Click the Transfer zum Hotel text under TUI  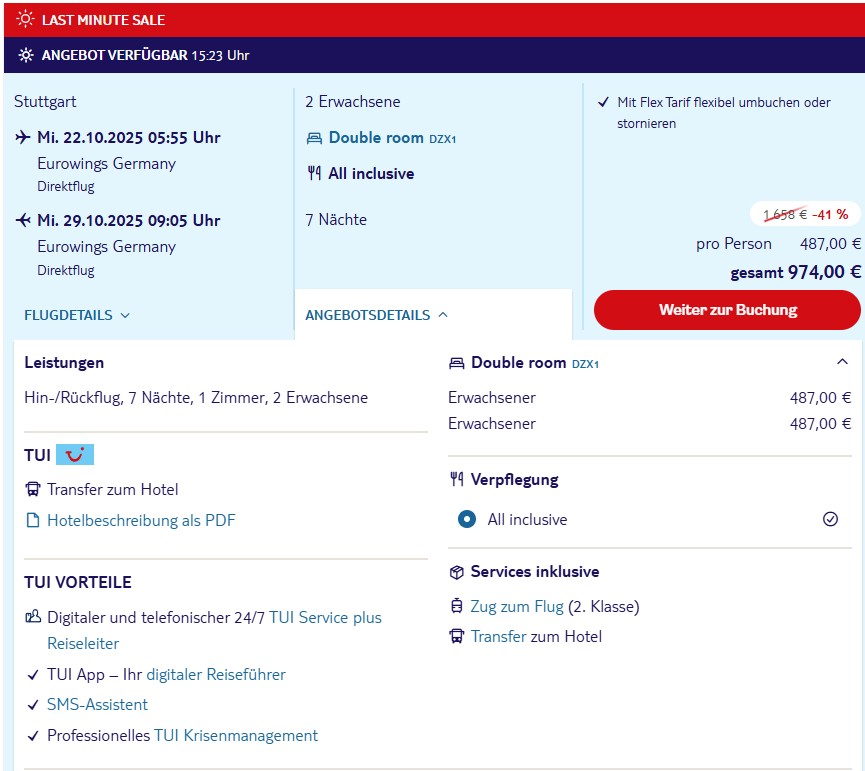[113, 489]
